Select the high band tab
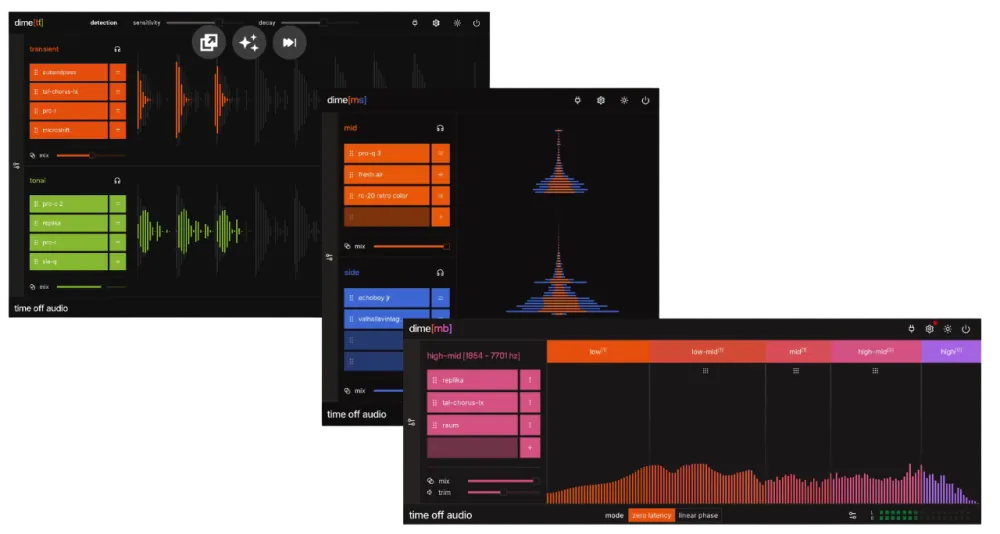Image resolution: width=1000 pixels, height=534 pixels. tap(951, 352)
